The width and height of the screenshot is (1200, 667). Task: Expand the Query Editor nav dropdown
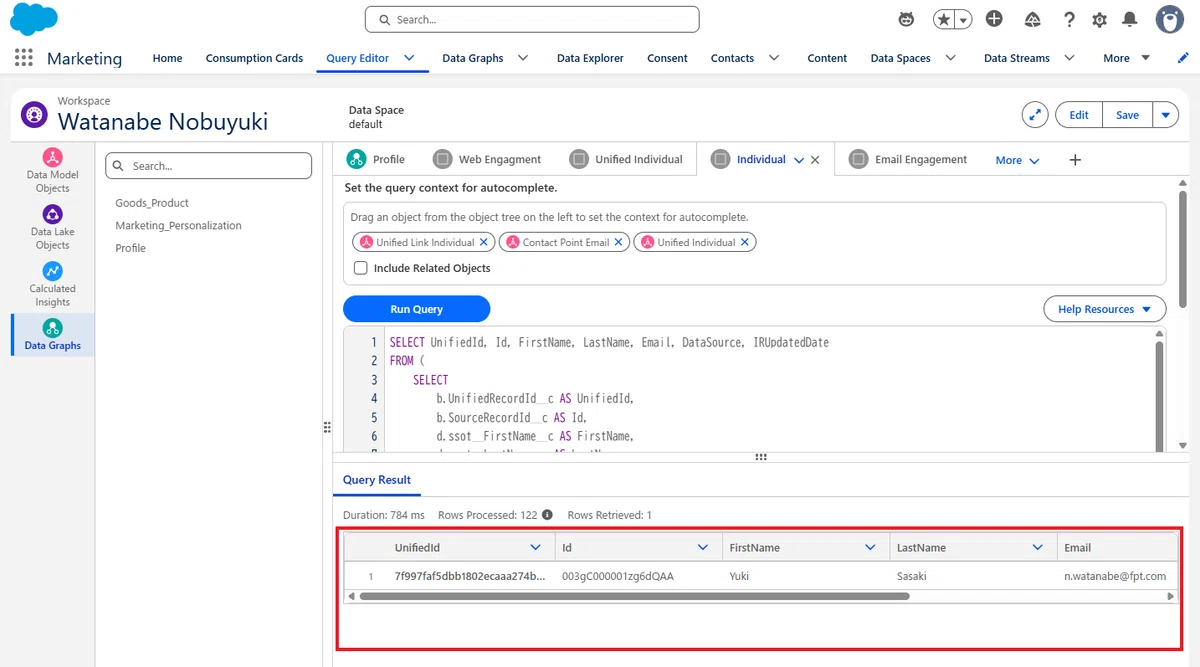click(409, 58)
